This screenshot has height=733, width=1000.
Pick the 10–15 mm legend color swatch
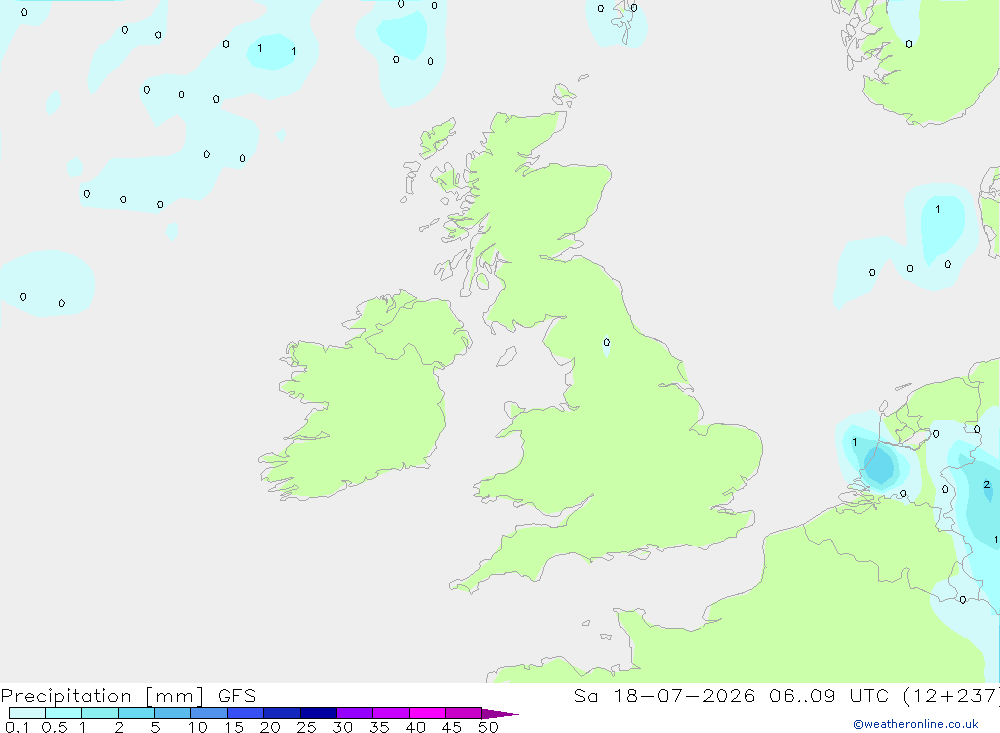click(209, 713)
